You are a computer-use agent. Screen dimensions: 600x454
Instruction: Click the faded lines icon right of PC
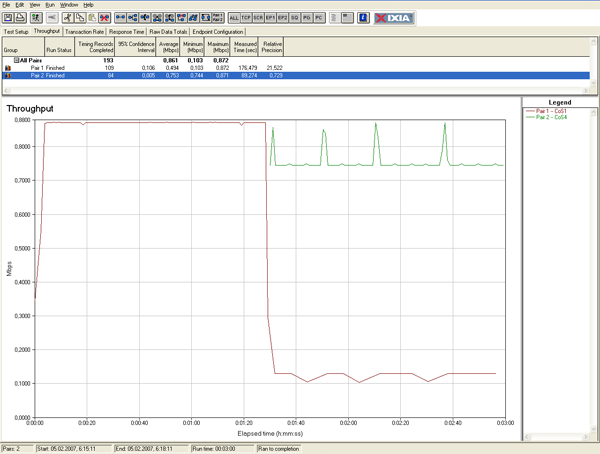pos(334,18)
